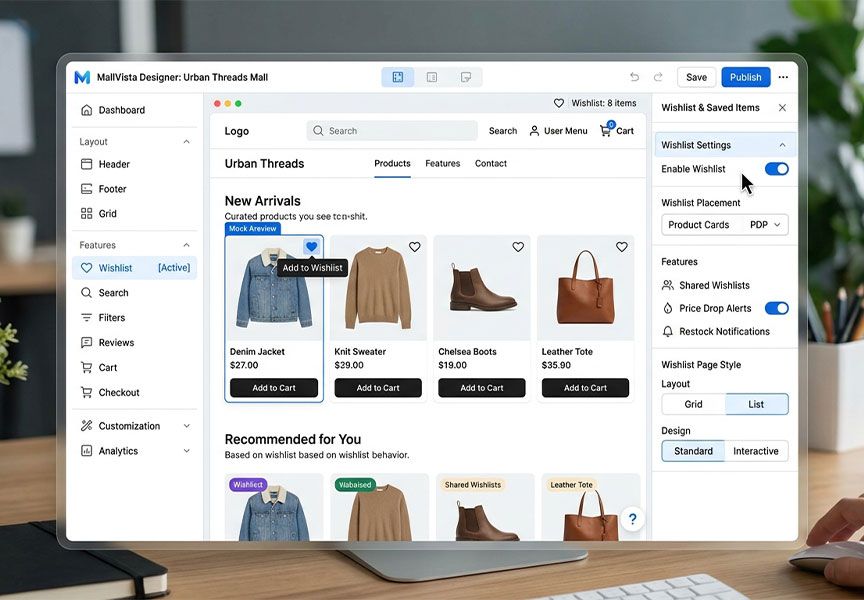Click into the preview Search field
864x600 pixels.
pos(392,131)
